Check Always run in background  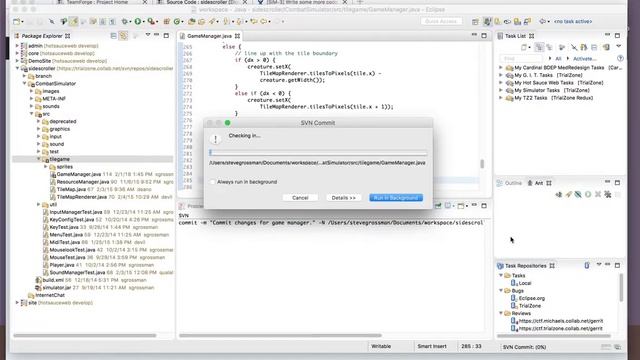[x=212, y=182]
